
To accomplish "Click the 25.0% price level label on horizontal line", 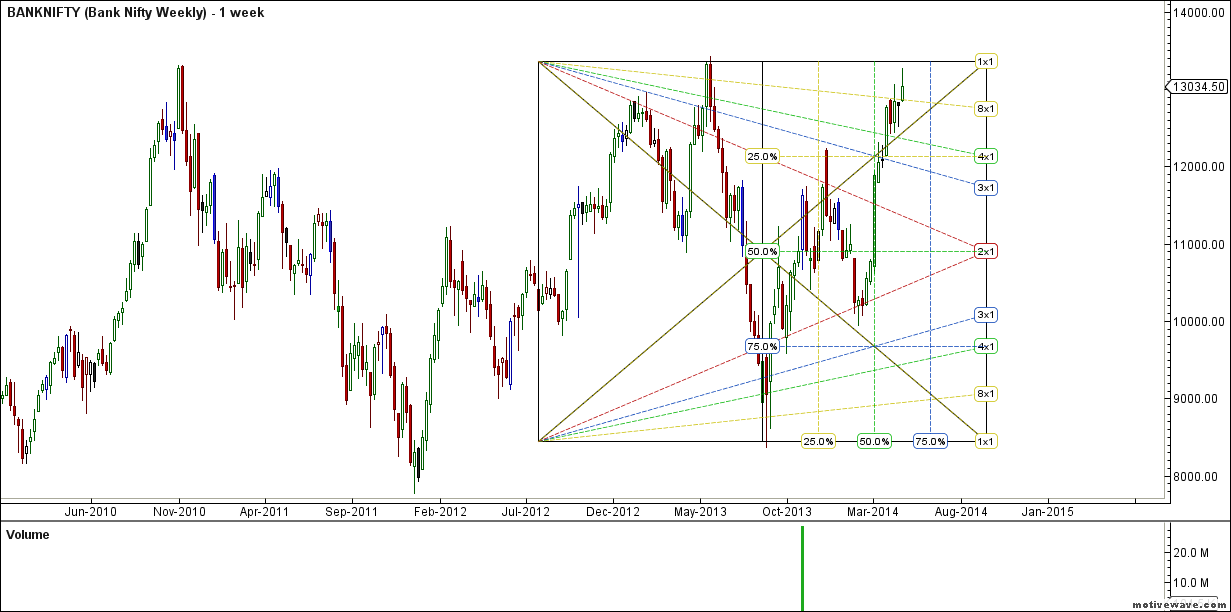I will tap(762, 157).
